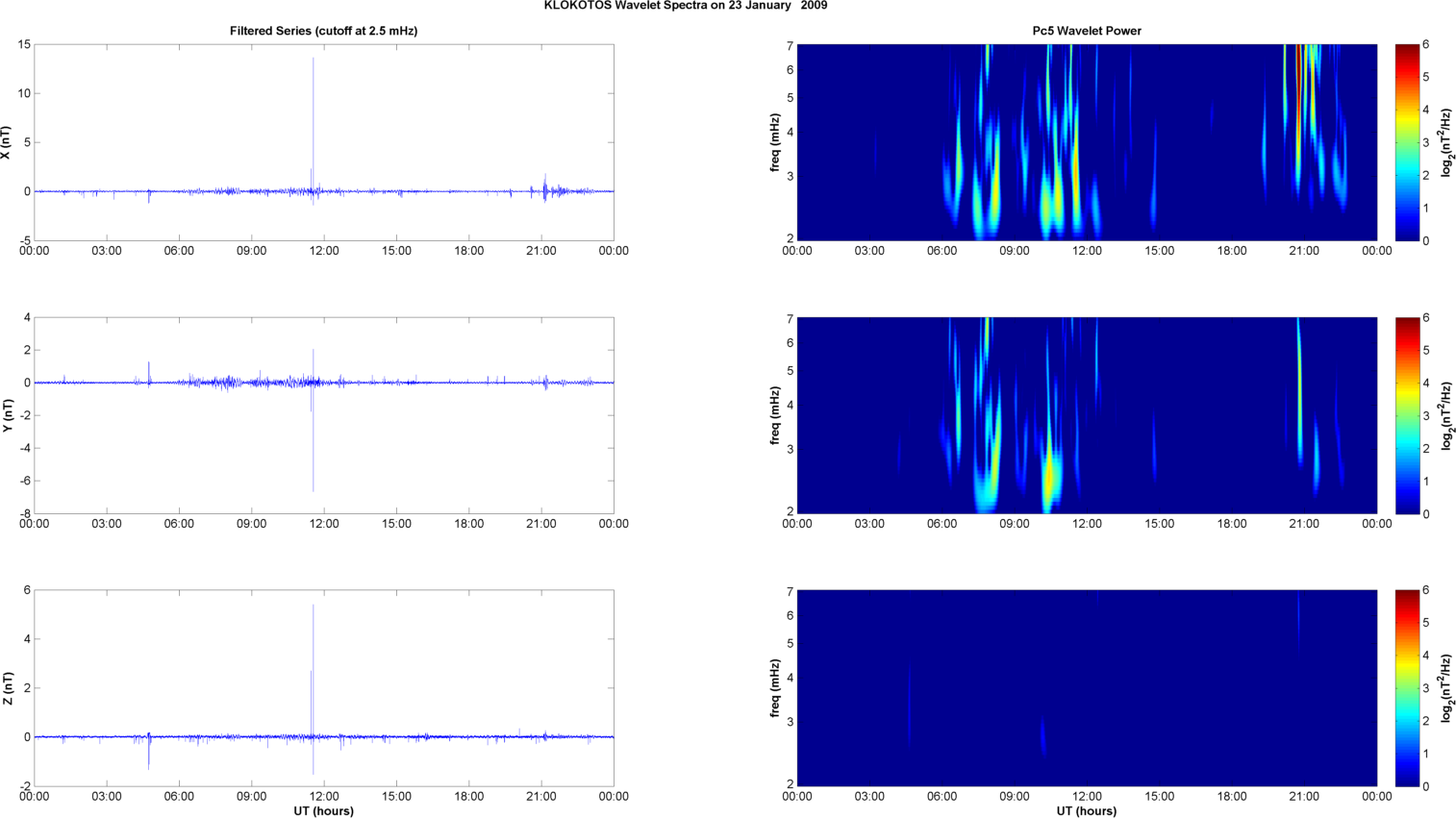Click UT (hours) label under bottom wavelet plot

1087,811
